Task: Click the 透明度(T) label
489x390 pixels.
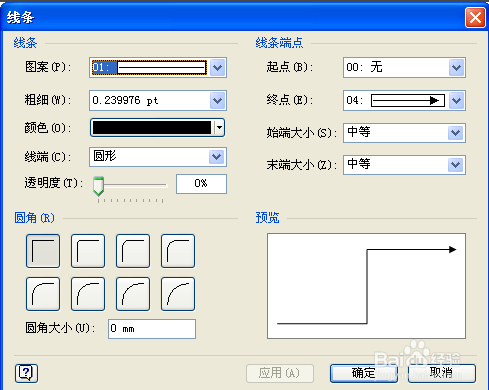Action: (x=53, y=183)
